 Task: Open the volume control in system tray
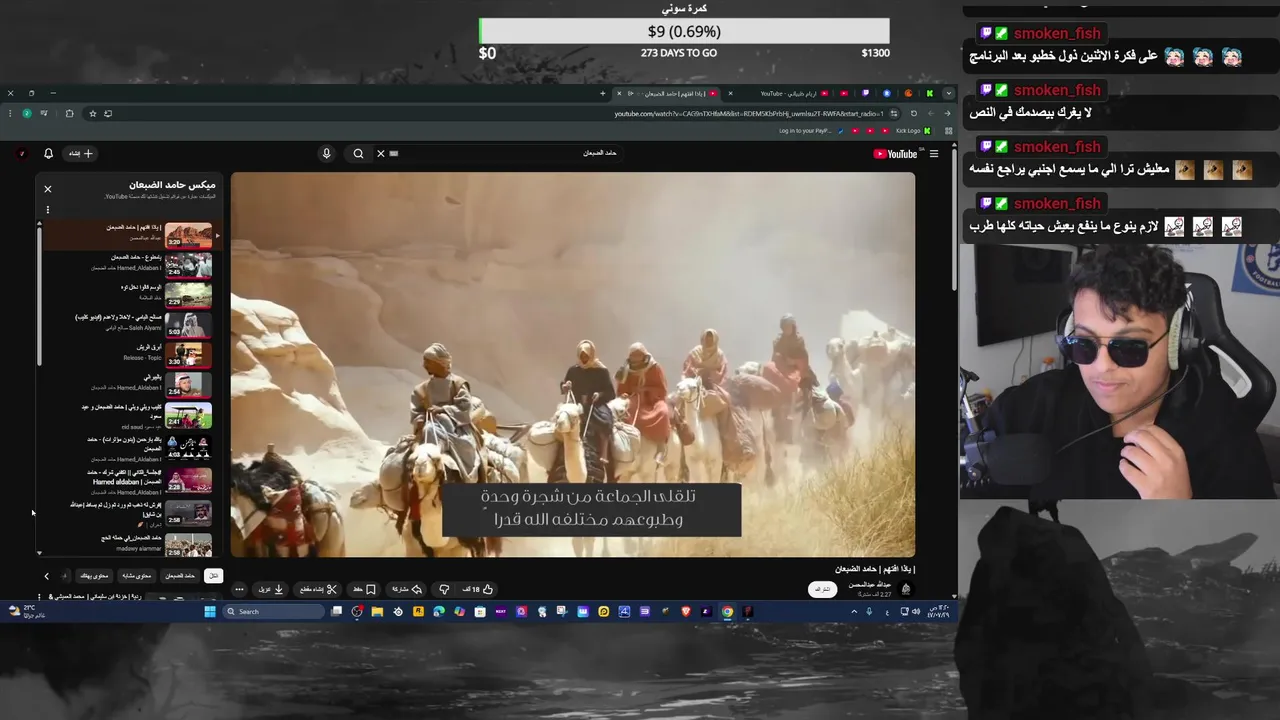pos(916,612)
